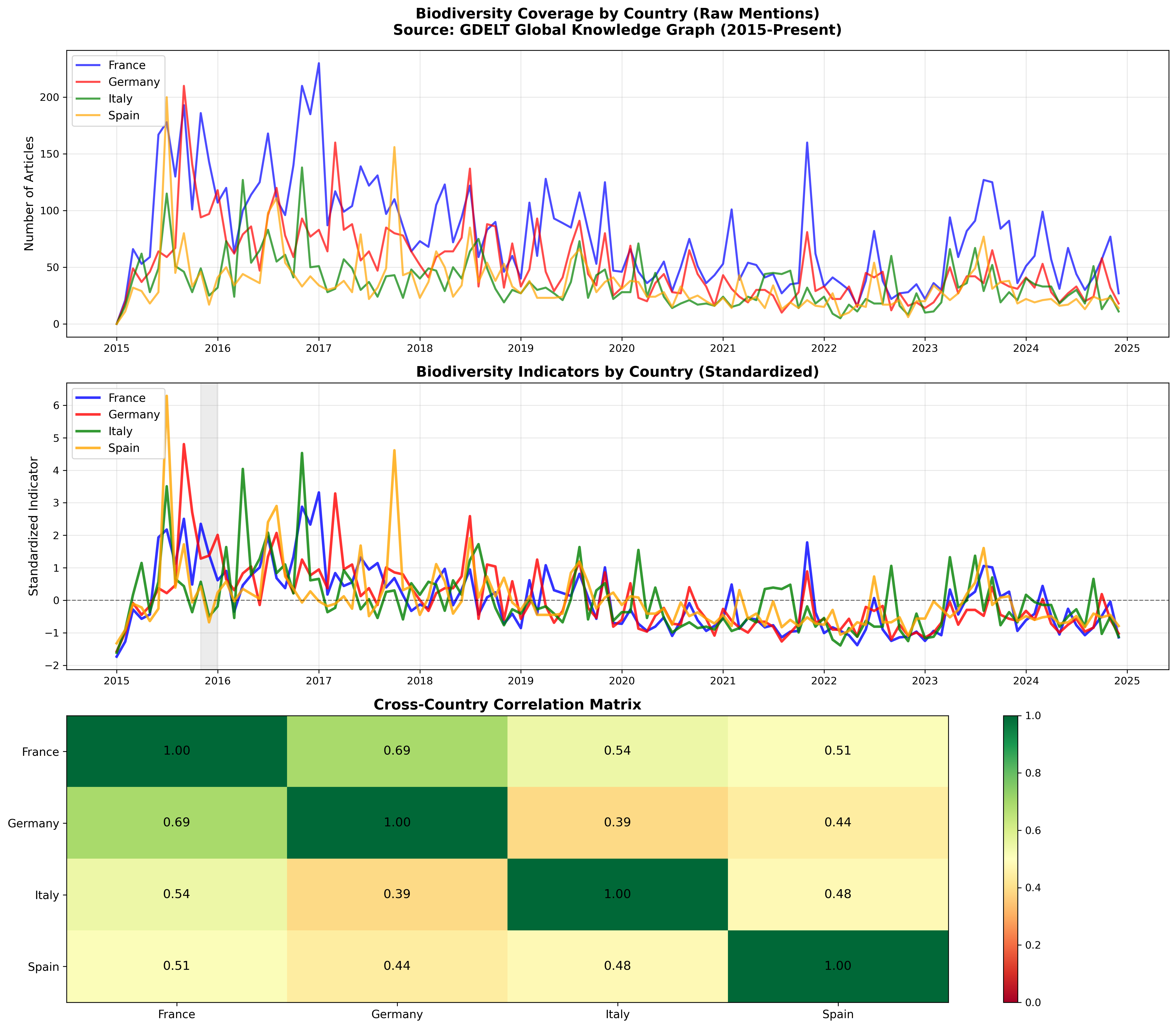Click the Standardized Indicator y-axis label

point(33,526)
